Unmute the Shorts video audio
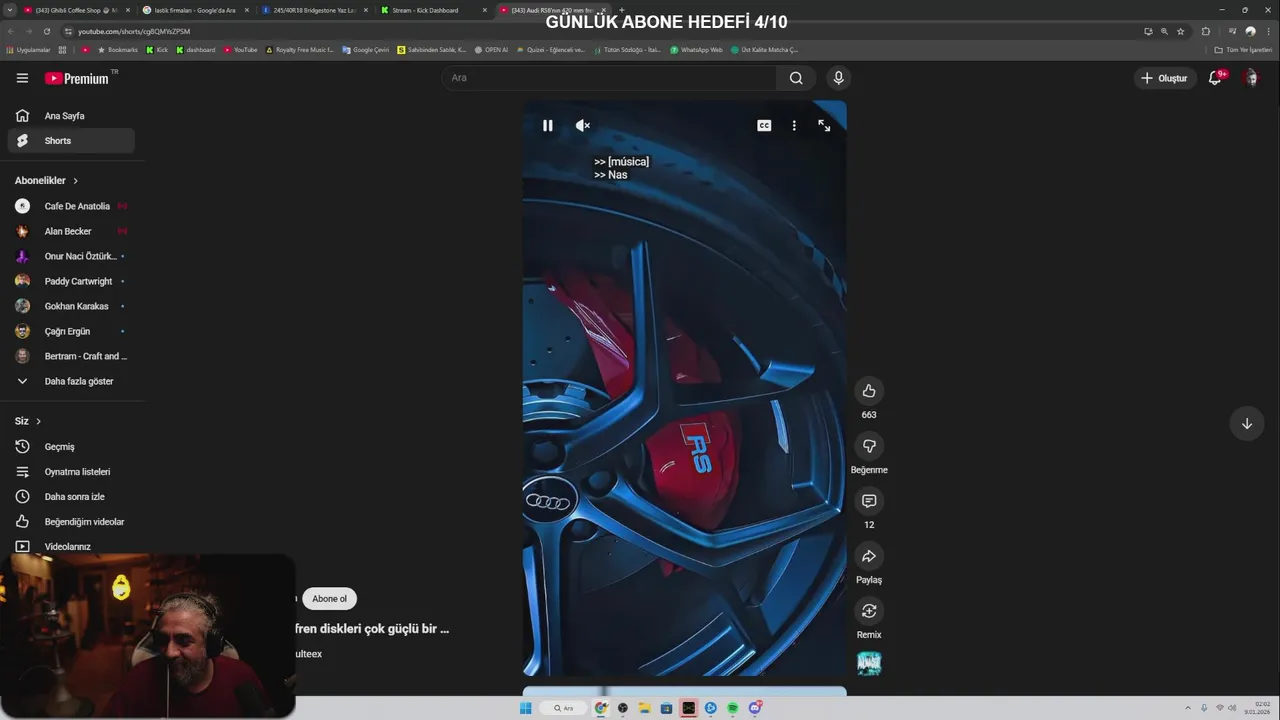 583,125
